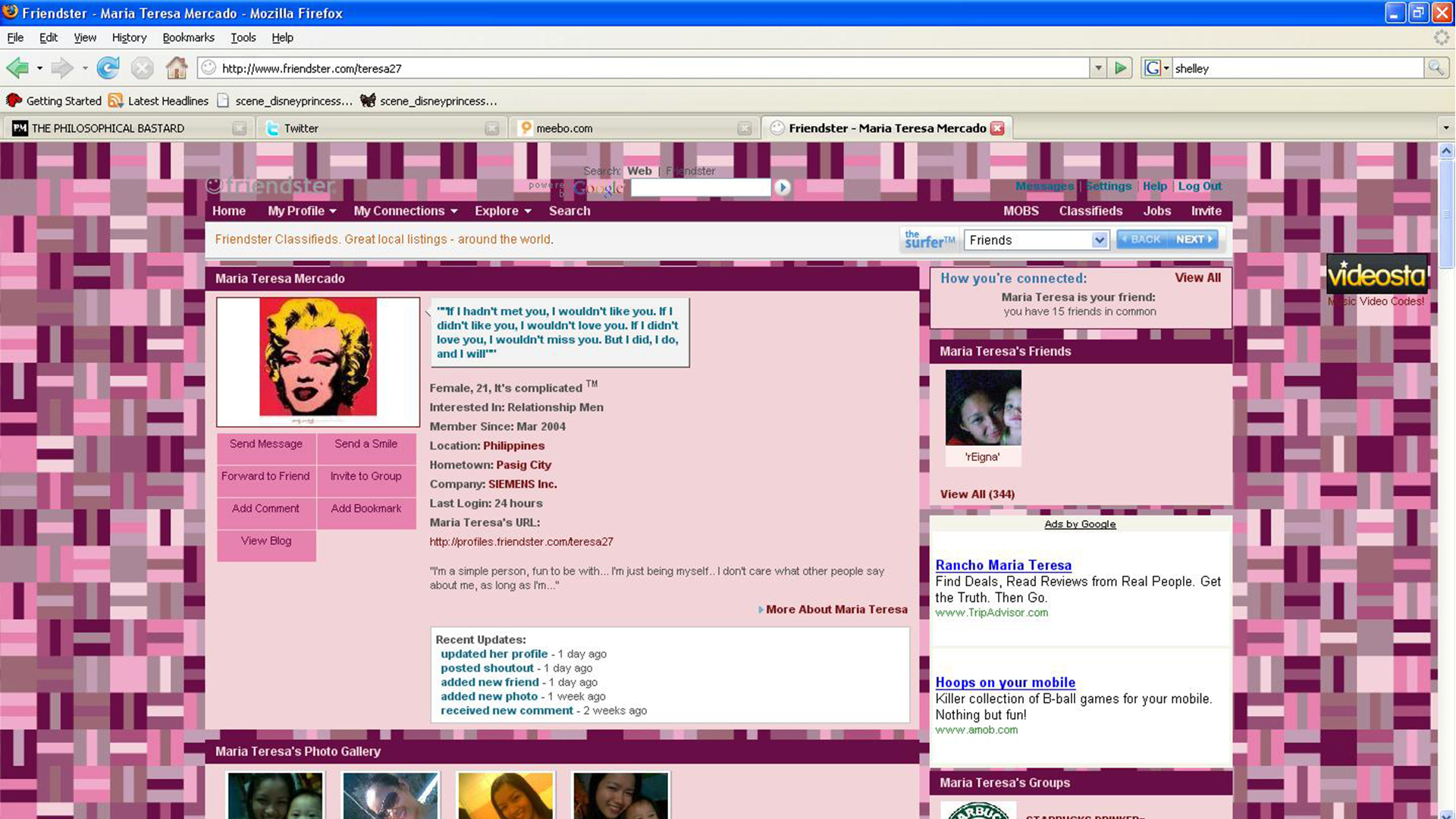Viewport: 1456px width, 819px height.
Task: Click the Invite navigation link
Action: point(1206,211)
